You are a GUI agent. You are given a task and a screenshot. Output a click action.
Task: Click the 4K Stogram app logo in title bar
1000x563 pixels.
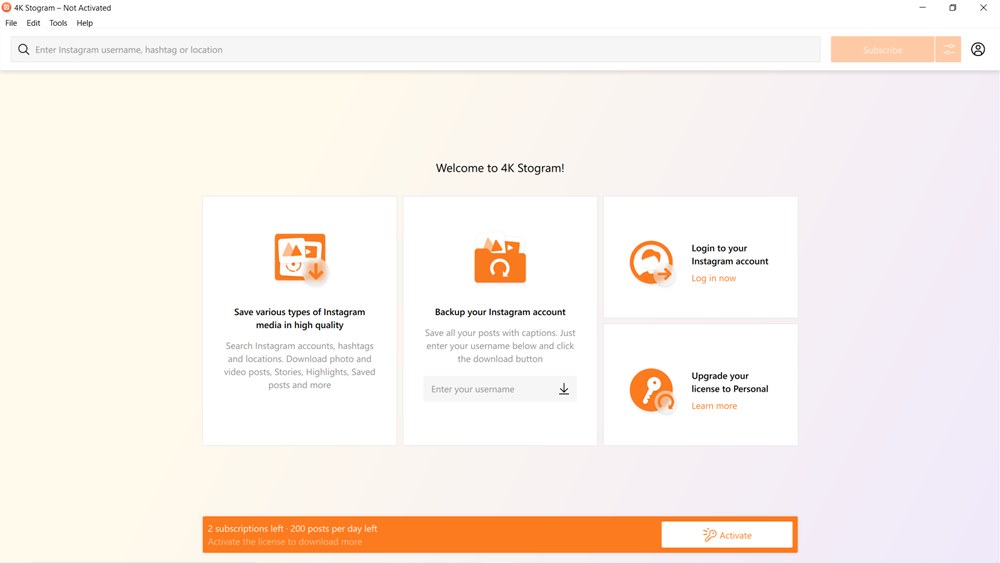coord(7,8)
